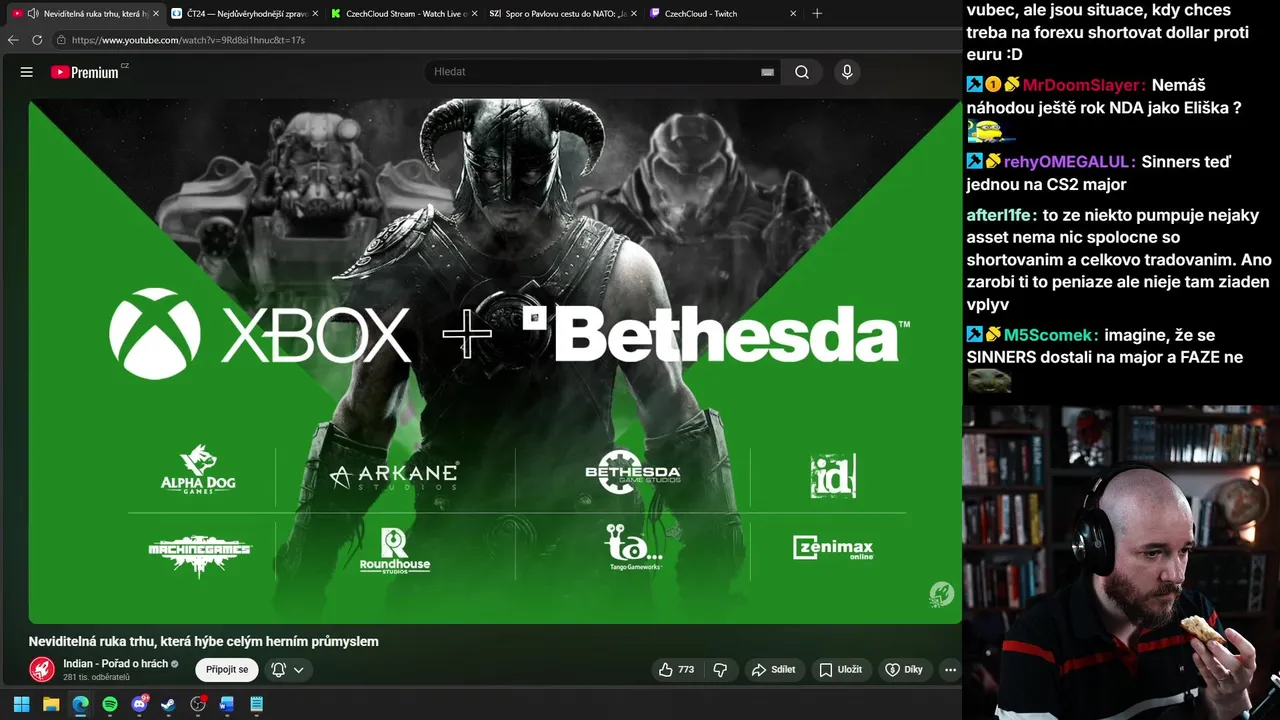The width and height of the screenshot is (1280, 720).
Task: Click the streamer webcam feed
Action: click(1121, 562)
